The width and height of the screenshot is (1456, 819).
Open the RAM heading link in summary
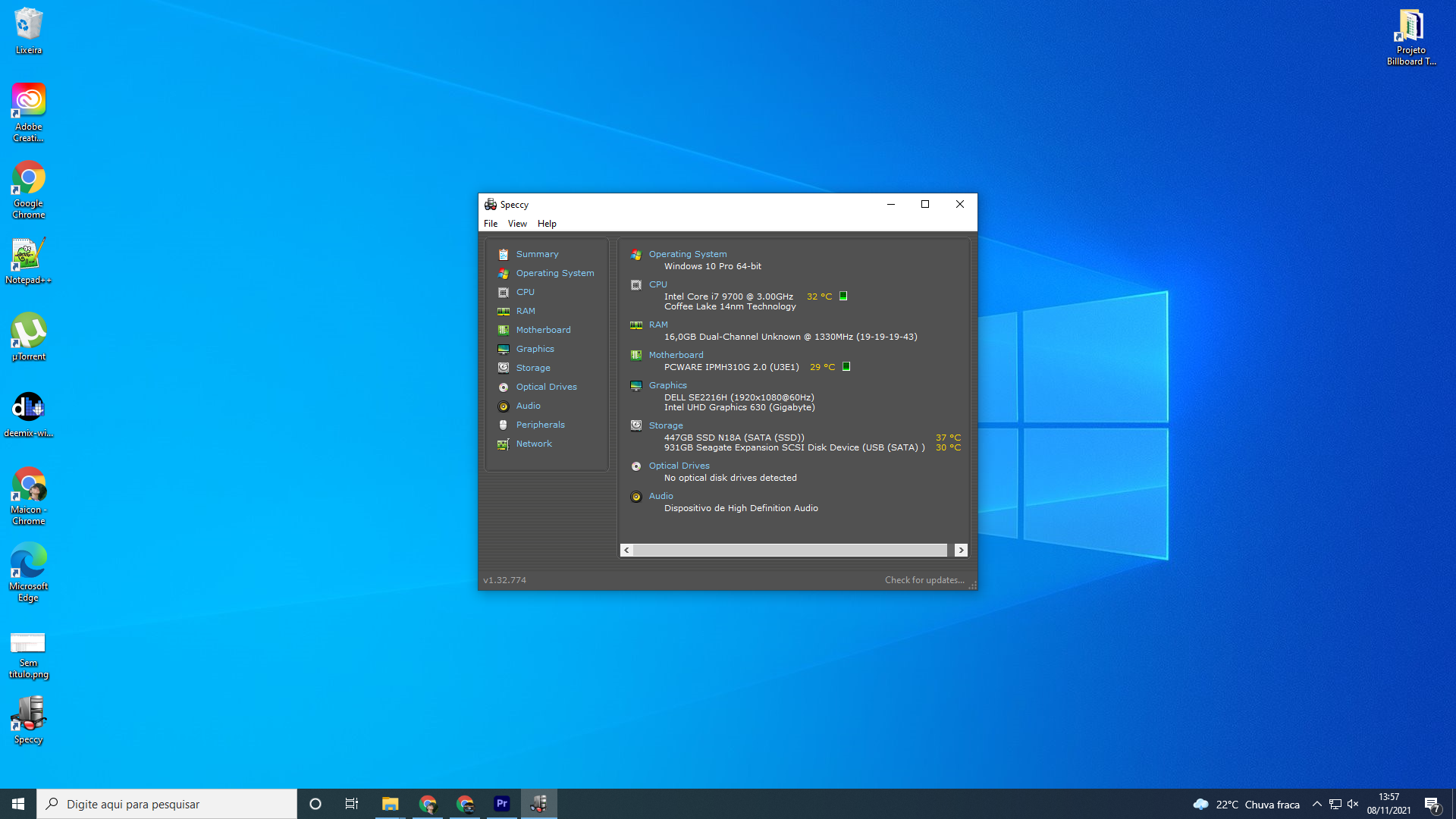point(658,325)
